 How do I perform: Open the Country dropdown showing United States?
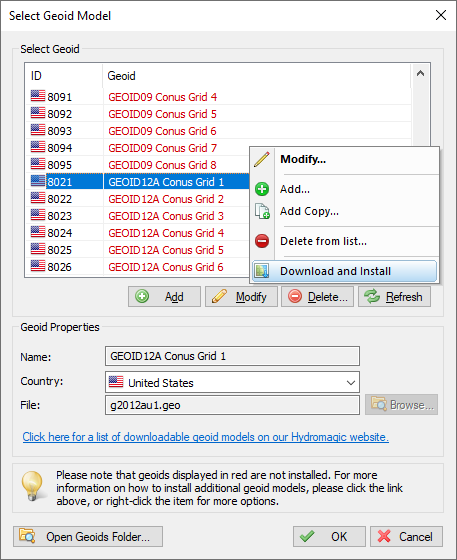(x=232, y=382)
